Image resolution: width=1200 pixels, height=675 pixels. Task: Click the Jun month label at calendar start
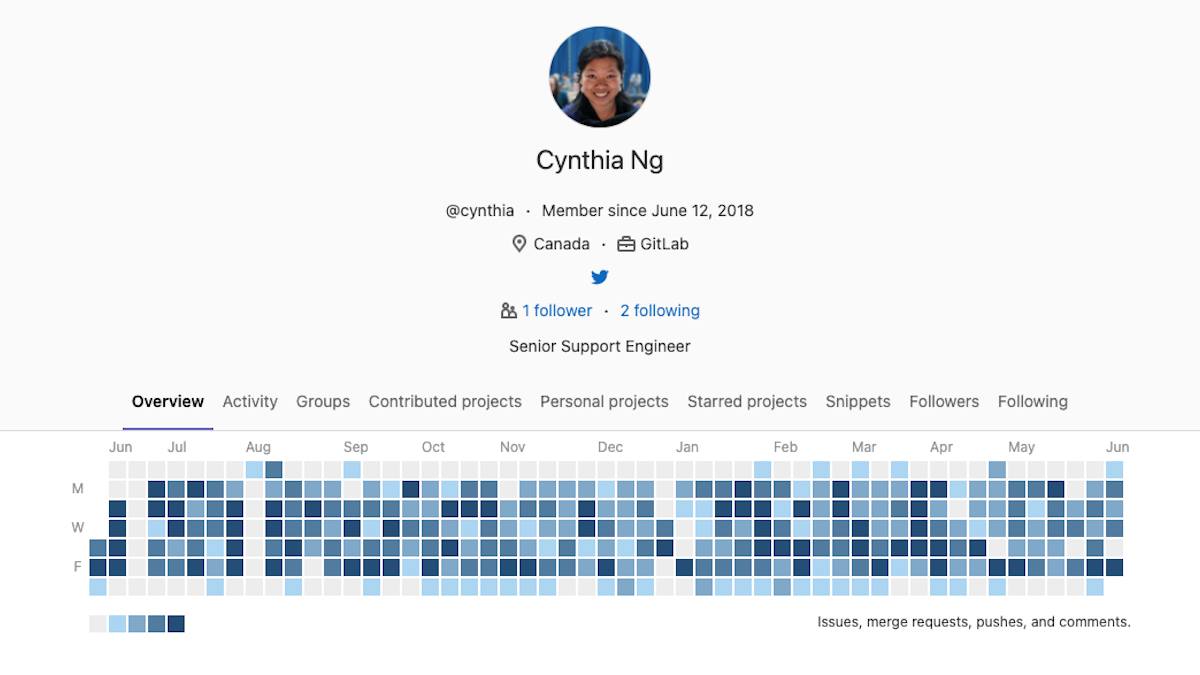[120, 447]
